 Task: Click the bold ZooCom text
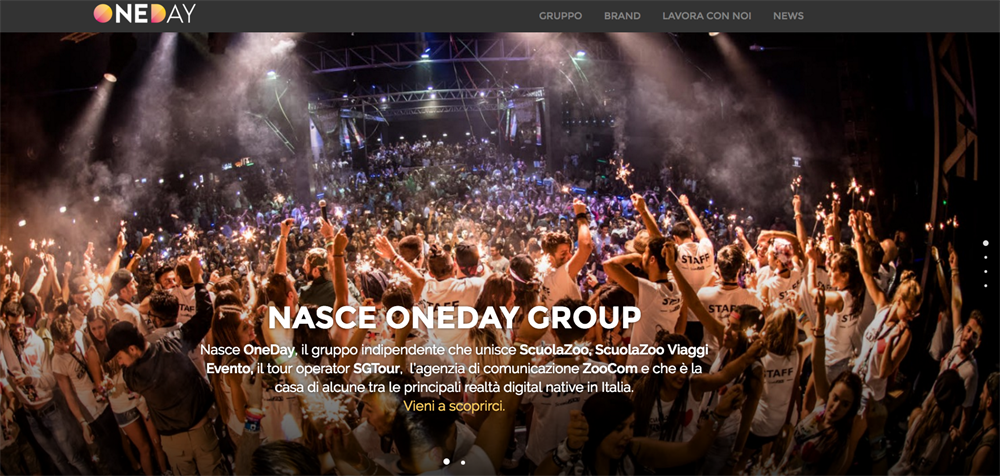click(x=603, y=368)
